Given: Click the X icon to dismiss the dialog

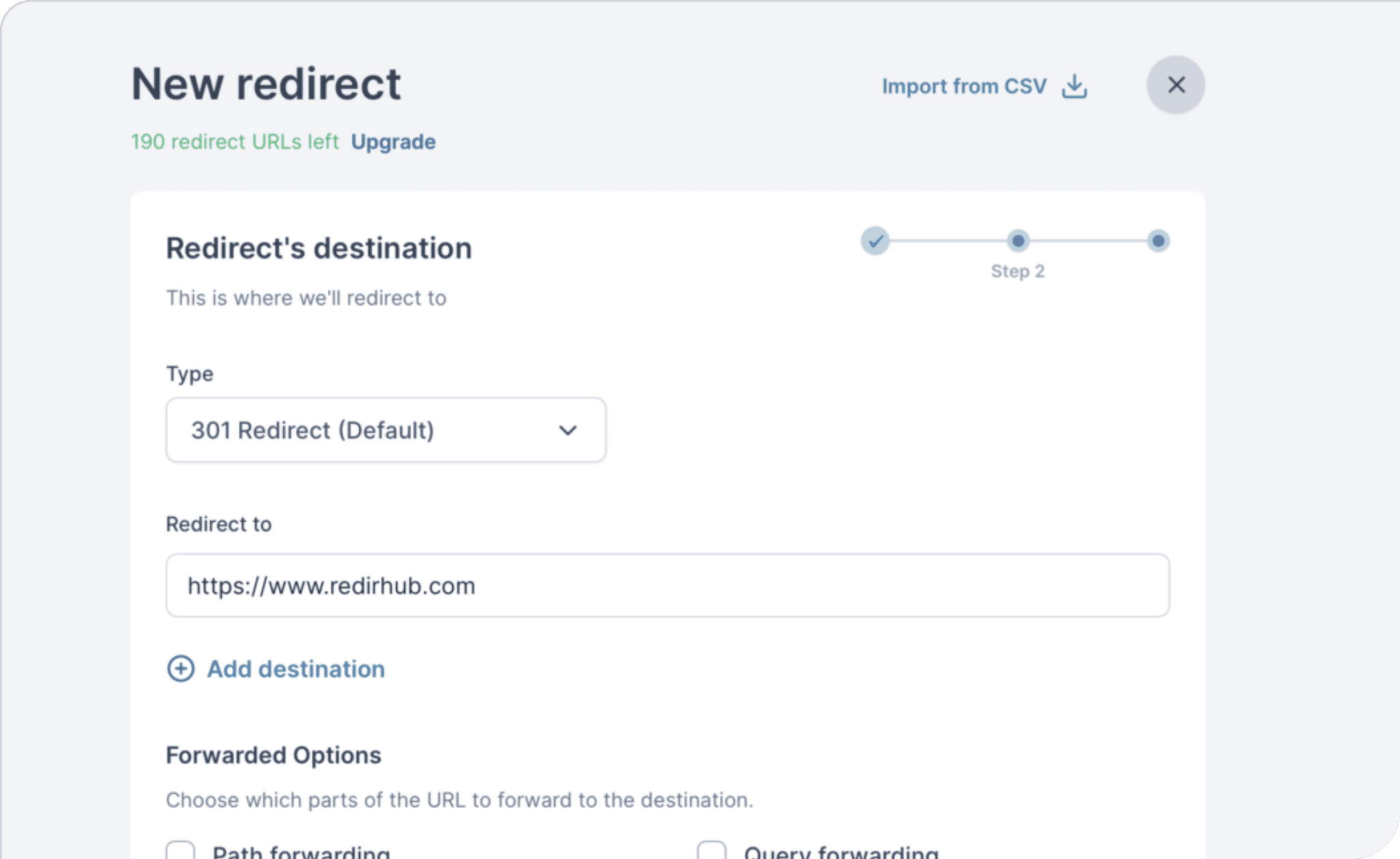Looking at the screenshot, I should pyautogui.click(x=1175, y=85).
